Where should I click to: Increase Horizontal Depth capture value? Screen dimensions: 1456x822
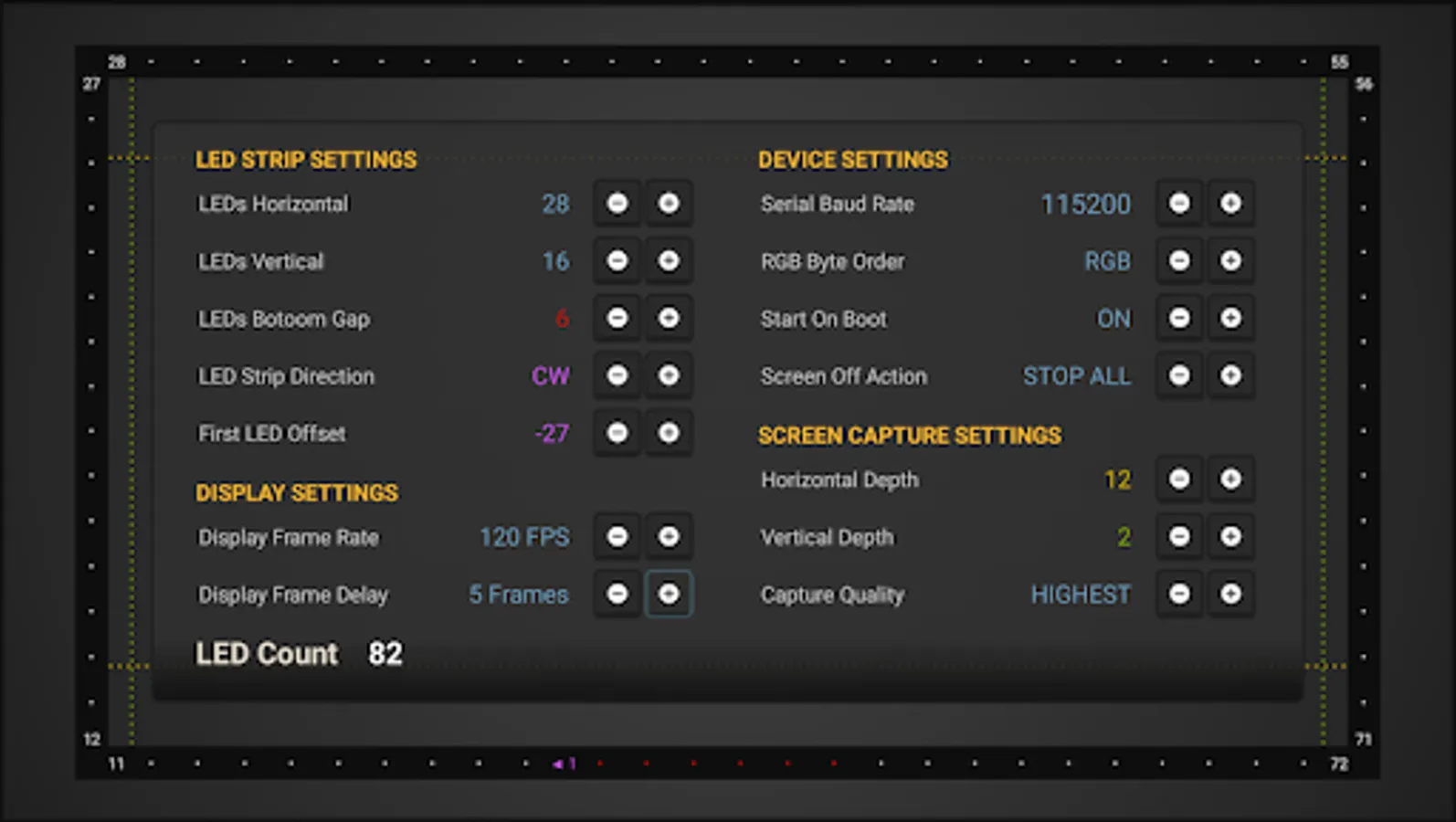click(x=1230, y=479)
